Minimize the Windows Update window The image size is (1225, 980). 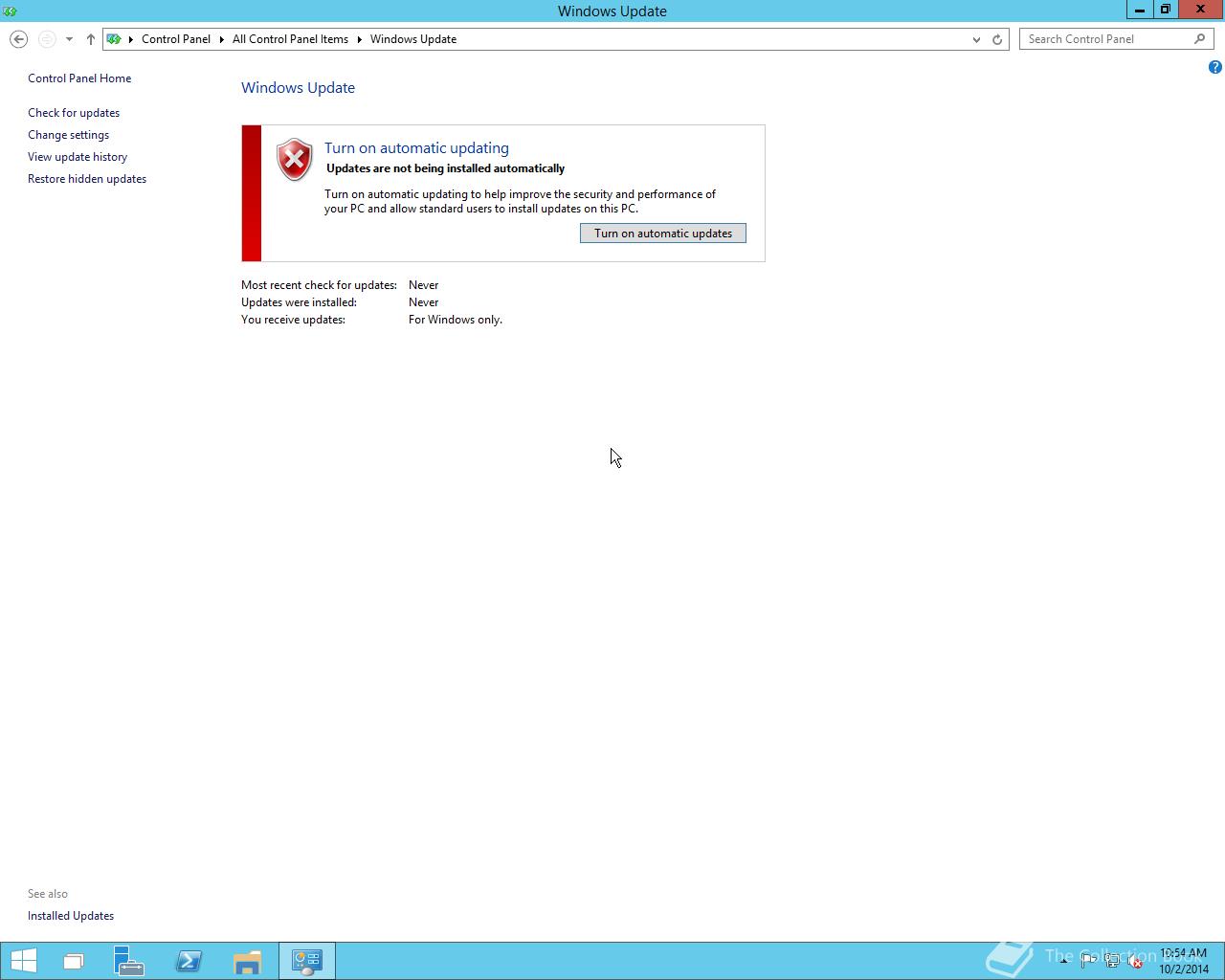(1139, 10)
